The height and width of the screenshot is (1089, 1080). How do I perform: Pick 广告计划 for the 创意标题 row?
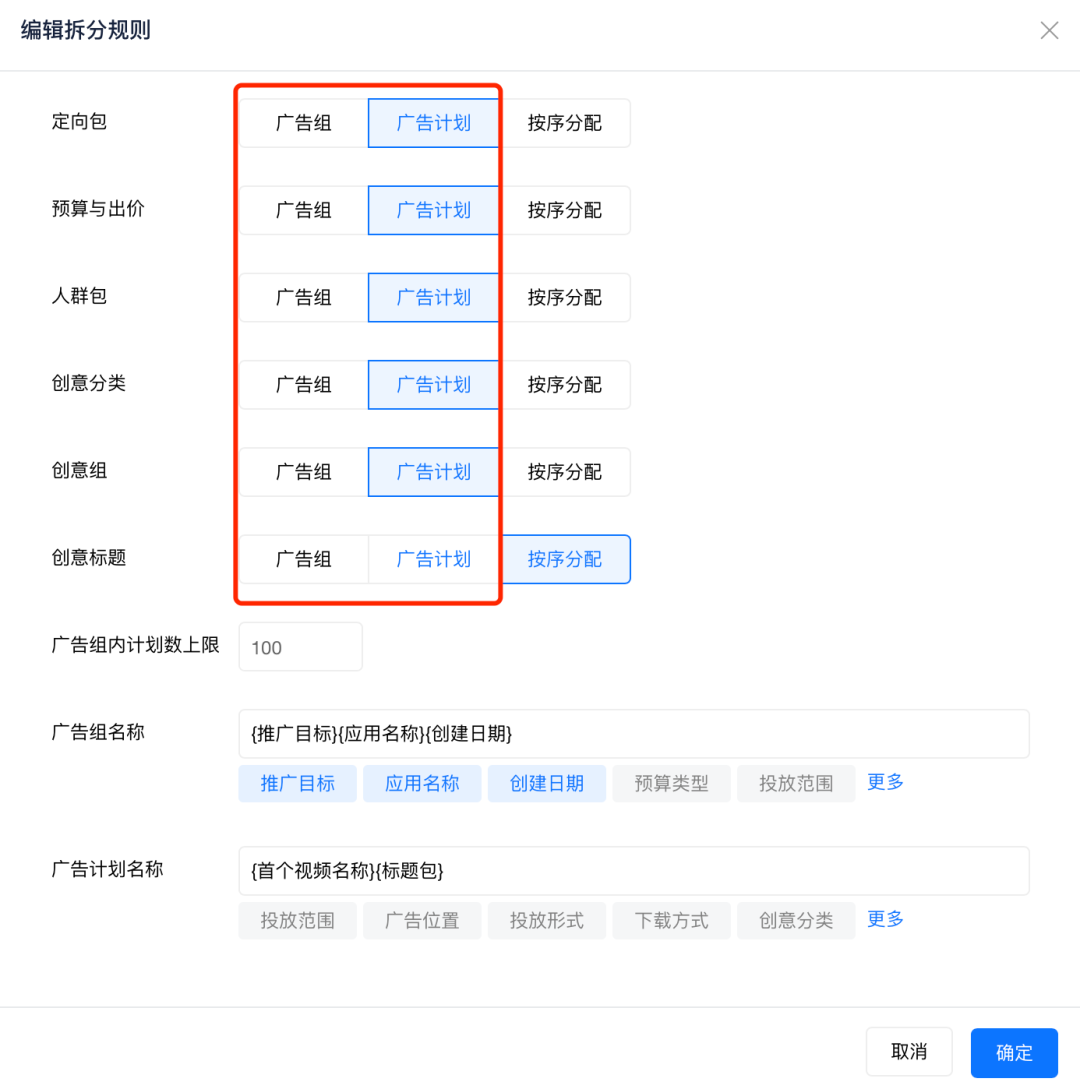pyautogui.click(x=433, y=559)
